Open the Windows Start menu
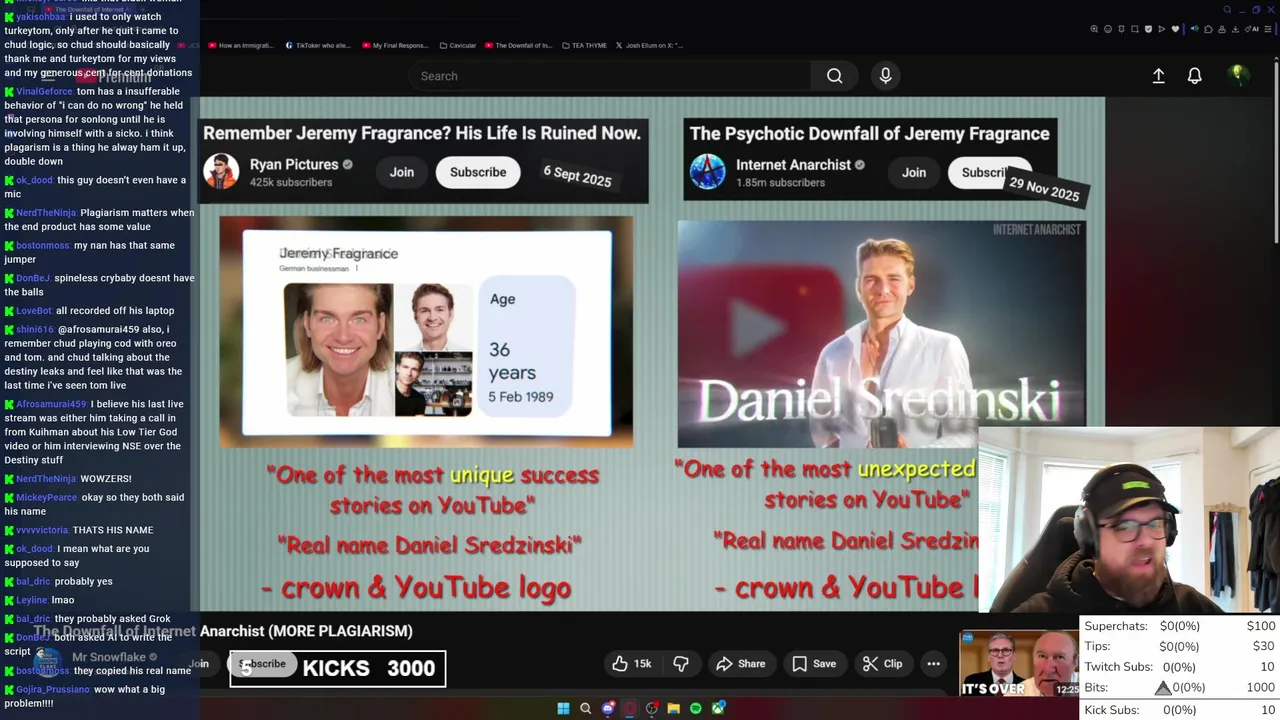Viewport: 1280px width, 720px height. coord(563,709)
